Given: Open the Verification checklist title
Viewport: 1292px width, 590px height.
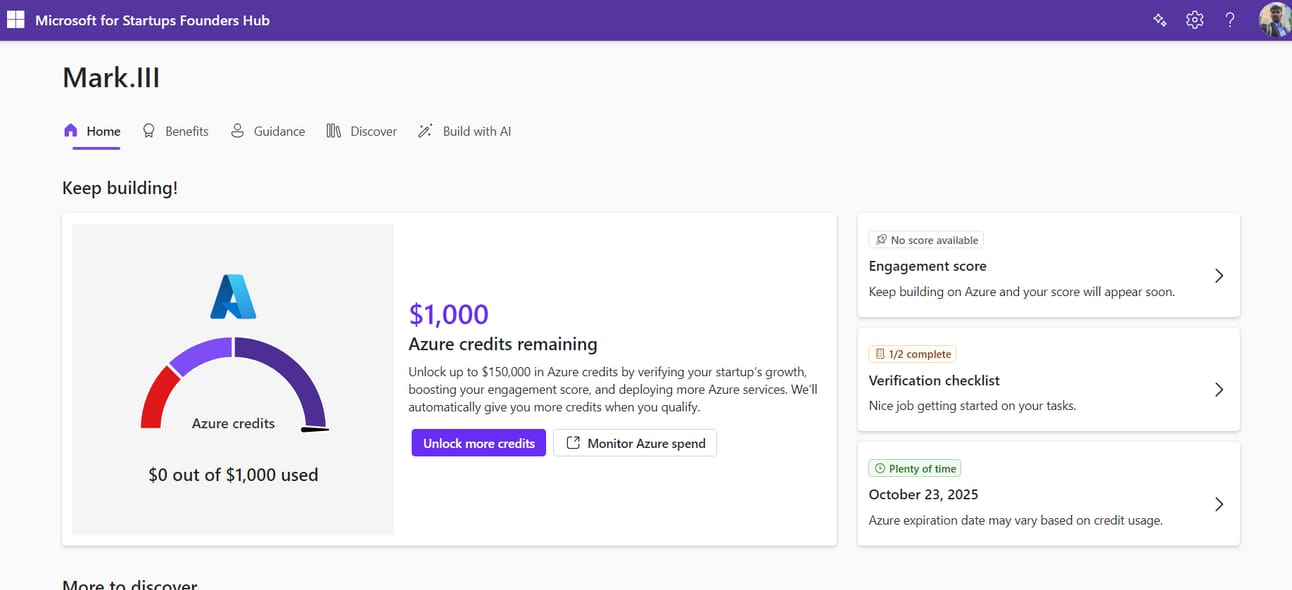Looking at the screenshot, I should [934, 380].
